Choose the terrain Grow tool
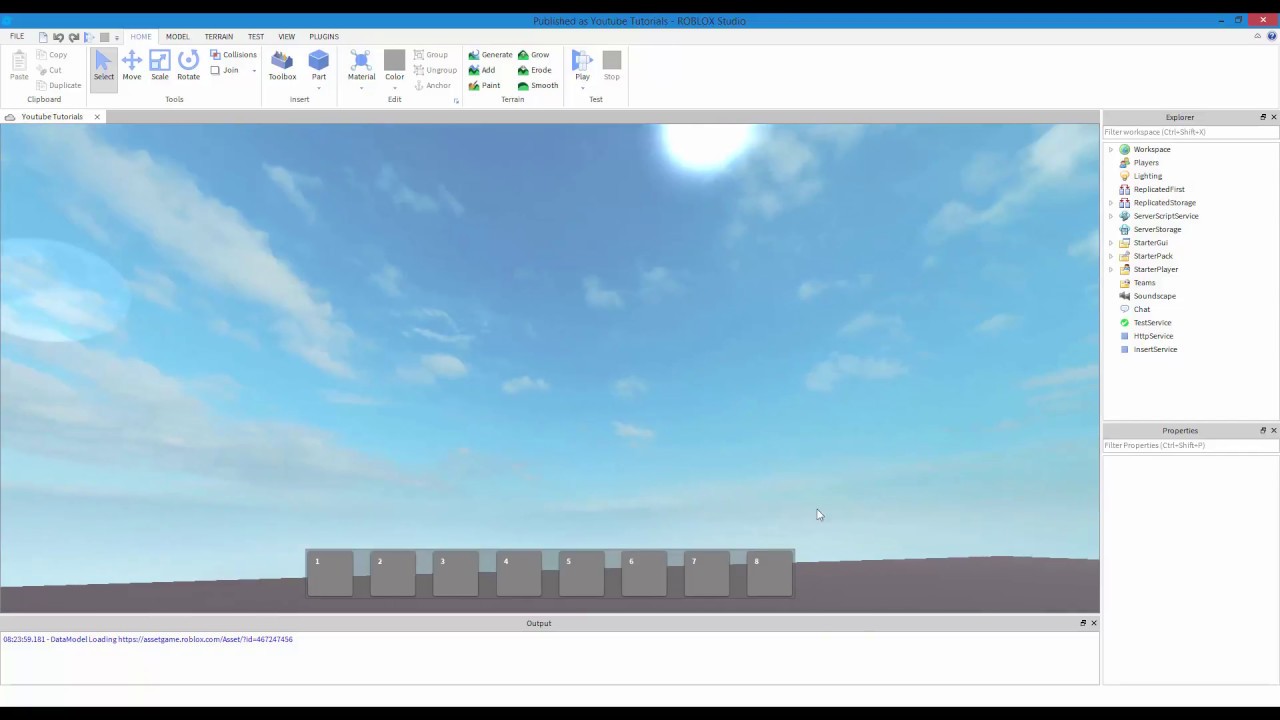The width and height of the screenshot is (1280, 720). [x=533, y=55]
